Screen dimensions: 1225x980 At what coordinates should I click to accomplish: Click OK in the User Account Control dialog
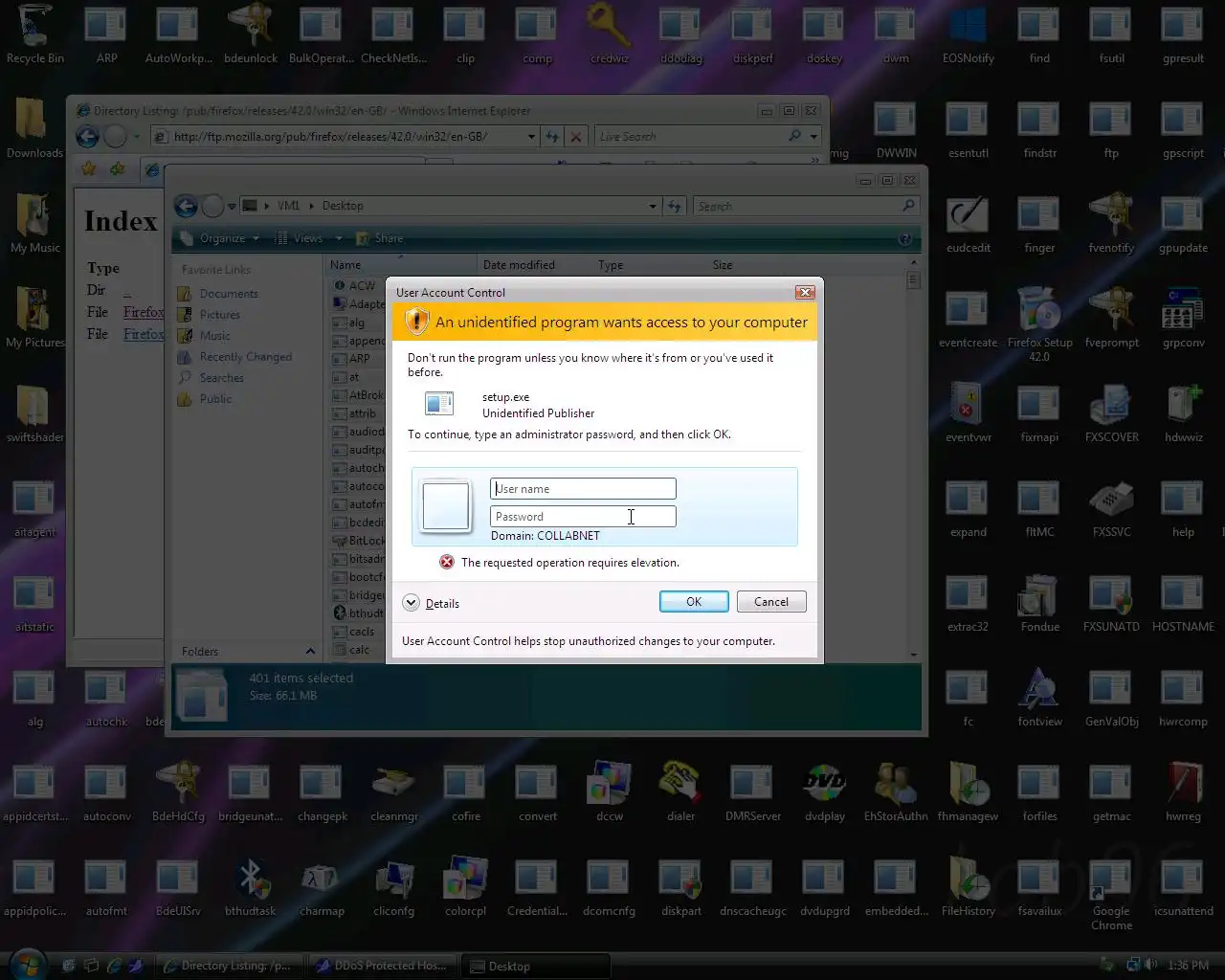coord(694,602)
